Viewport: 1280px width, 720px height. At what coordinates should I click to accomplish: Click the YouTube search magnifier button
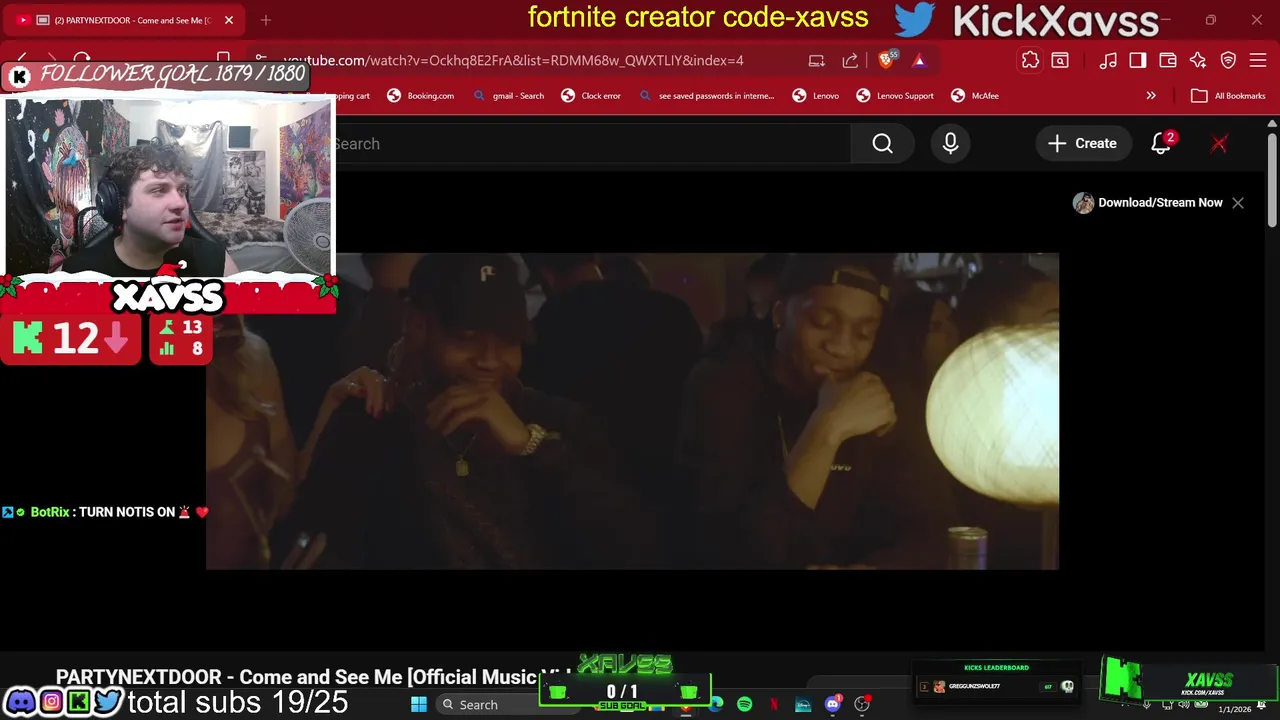tap(882, 144)
